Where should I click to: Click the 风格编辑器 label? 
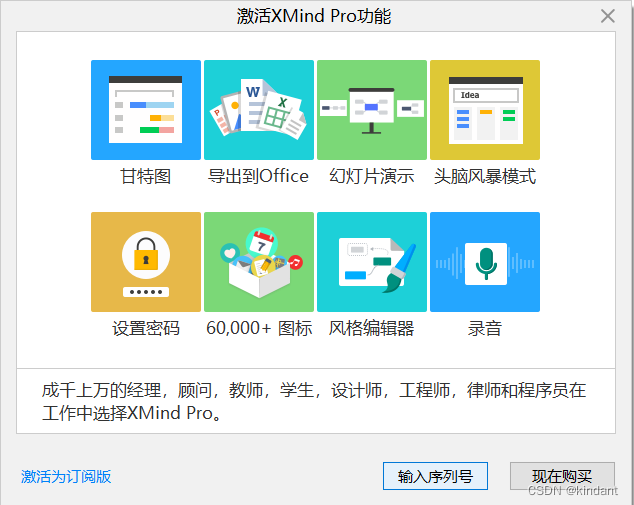point(372,328)
